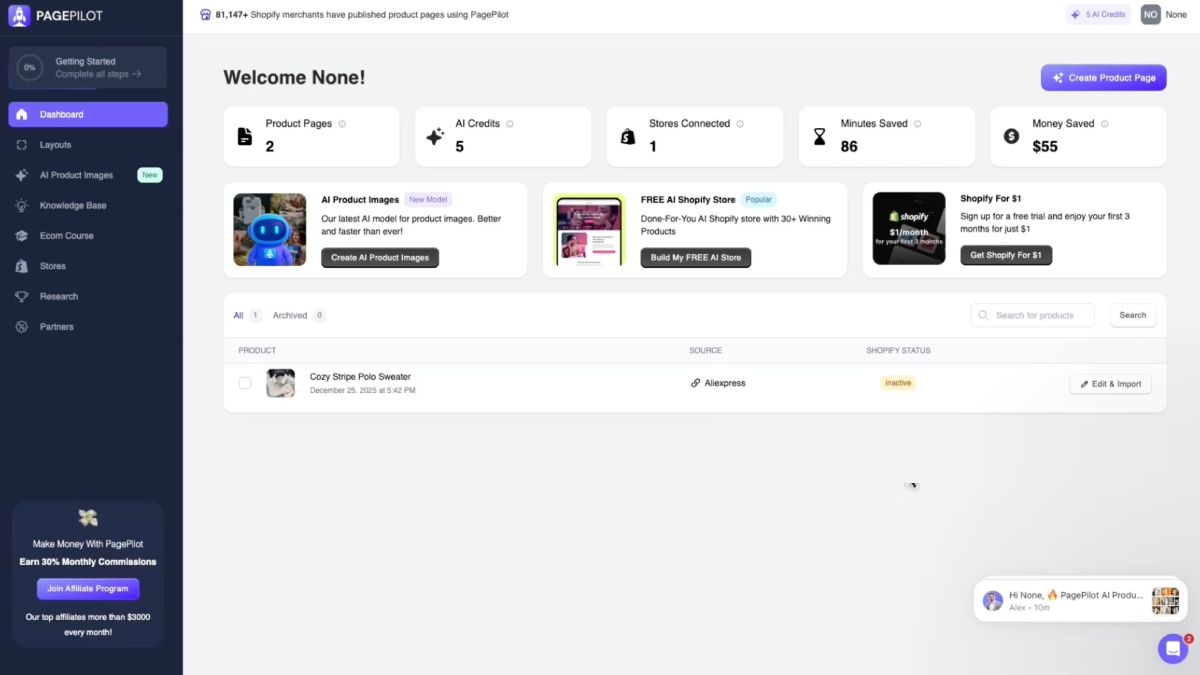The image size is (1200, 675).
Task: Click info icon next to Stores Connected
Action: (x=740, y=124)
